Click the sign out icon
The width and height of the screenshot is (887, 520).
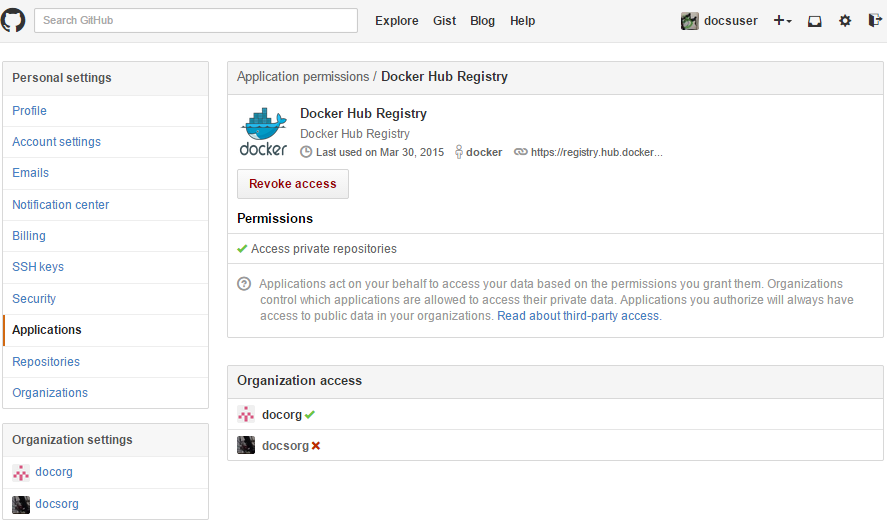pyautogui.click(x=874, y=21)
